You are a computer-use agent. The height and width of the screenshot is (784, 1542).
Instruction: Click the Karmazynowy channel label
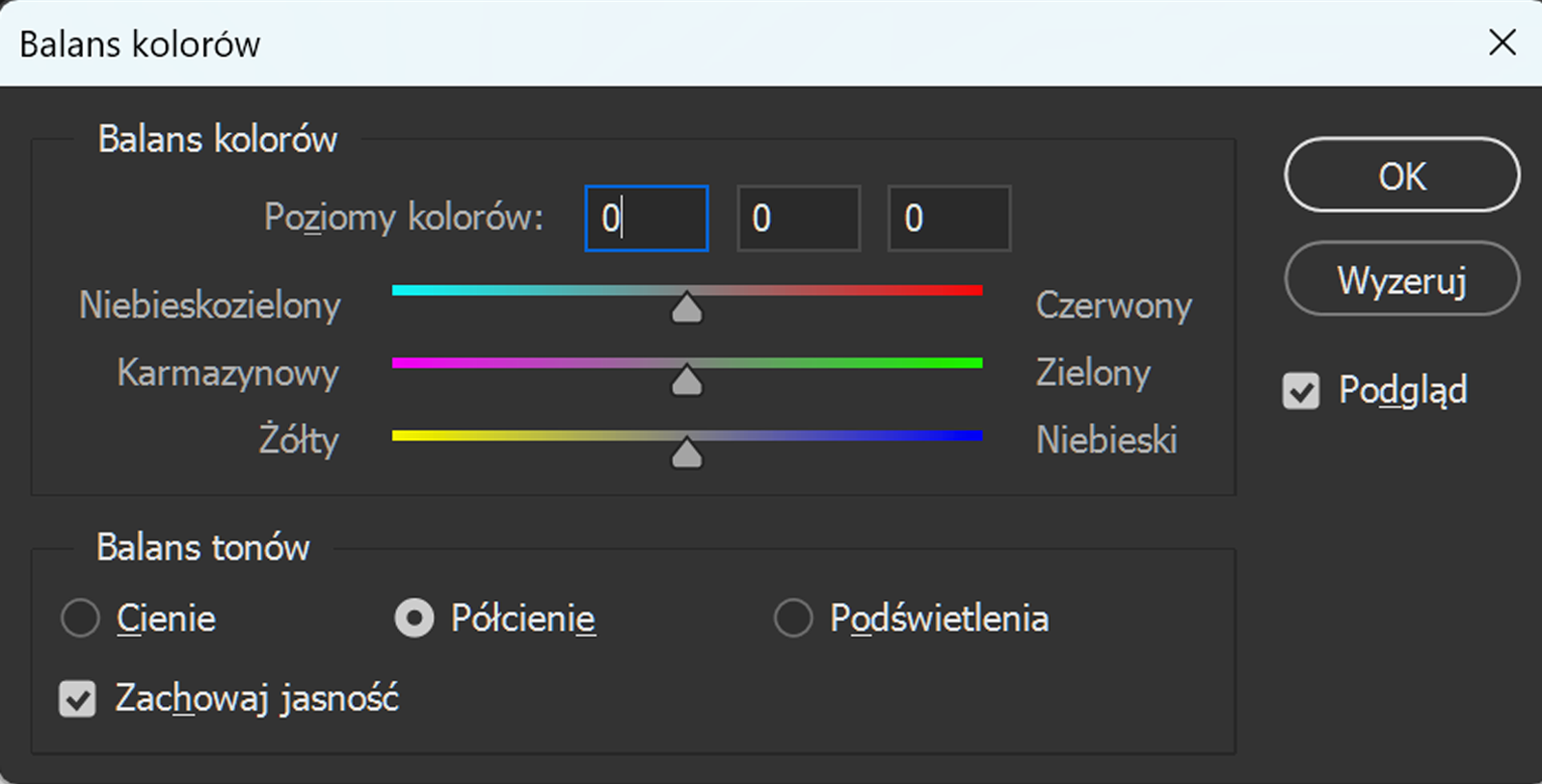tap(226, 374)
